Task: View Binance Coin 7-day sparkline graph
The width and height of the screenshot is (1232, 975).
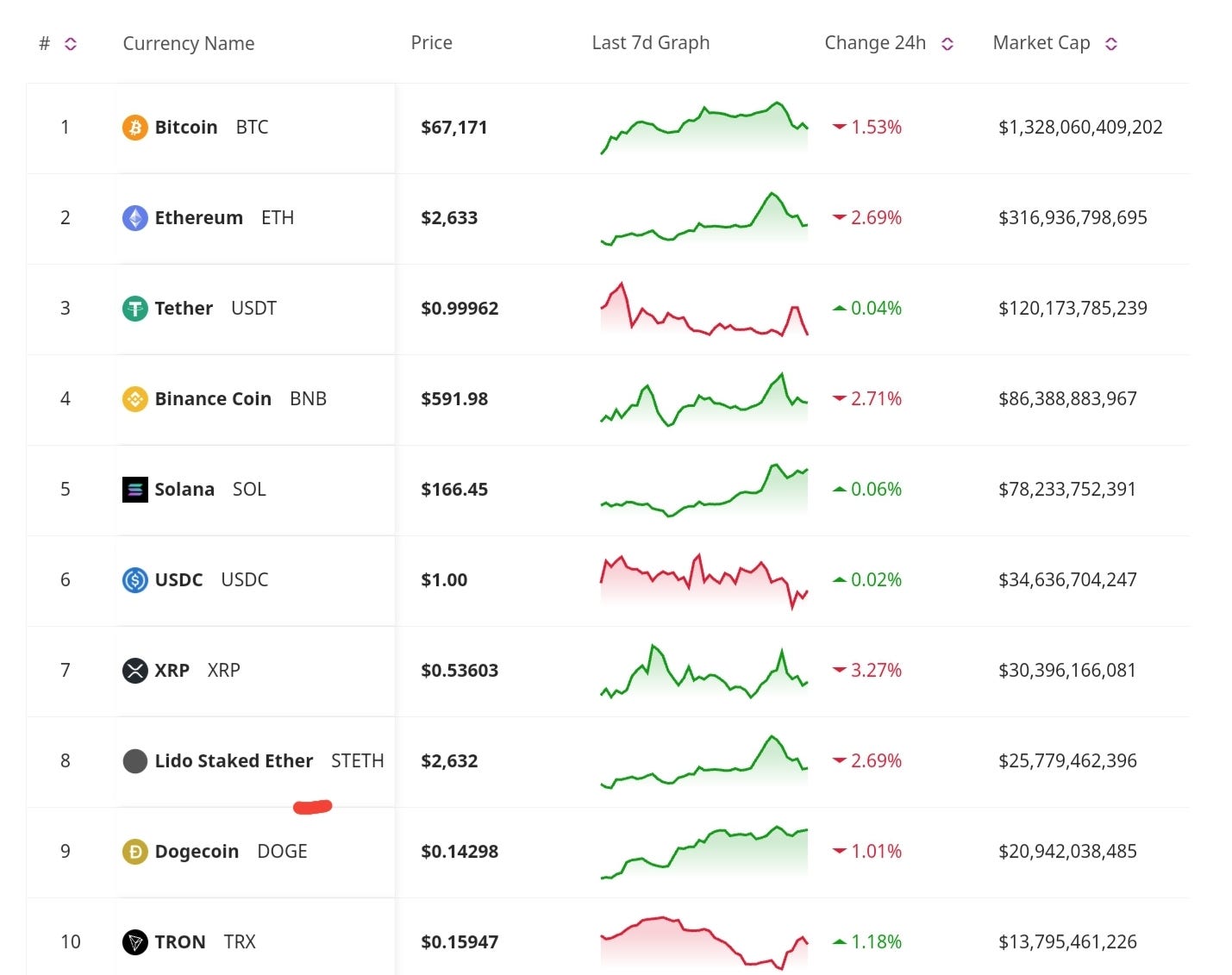Action: pos(704,399)
